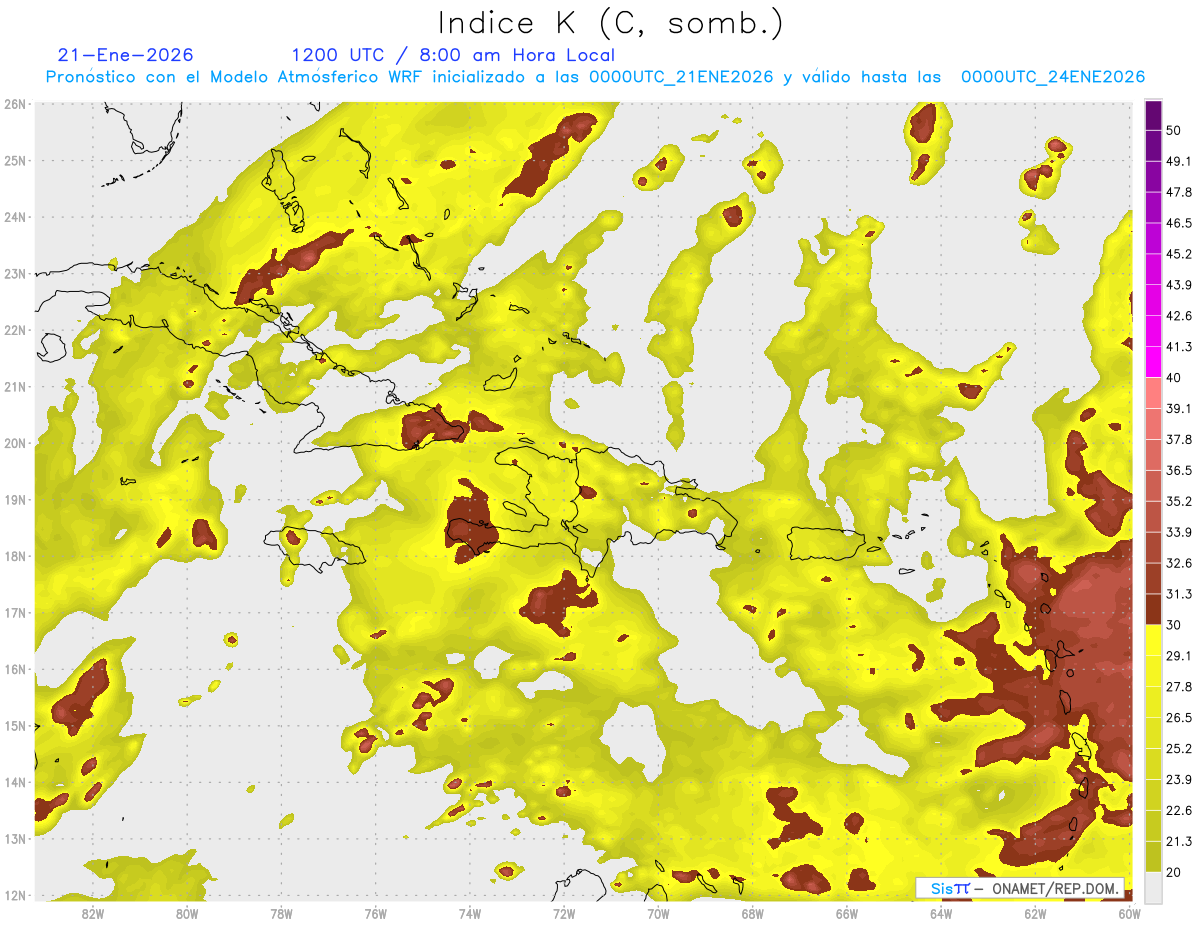The height and width of the screenshot is (927, 1200).
Task: Click longitude label 74W
Action: 470,913
